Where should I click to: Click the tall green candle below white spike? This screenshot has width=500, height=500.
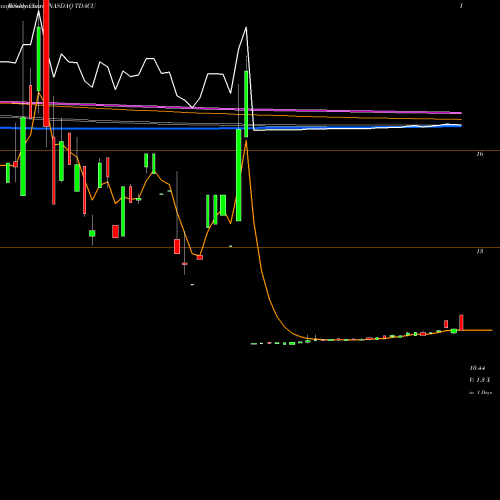pyautogui.click(x=246, y=104)
